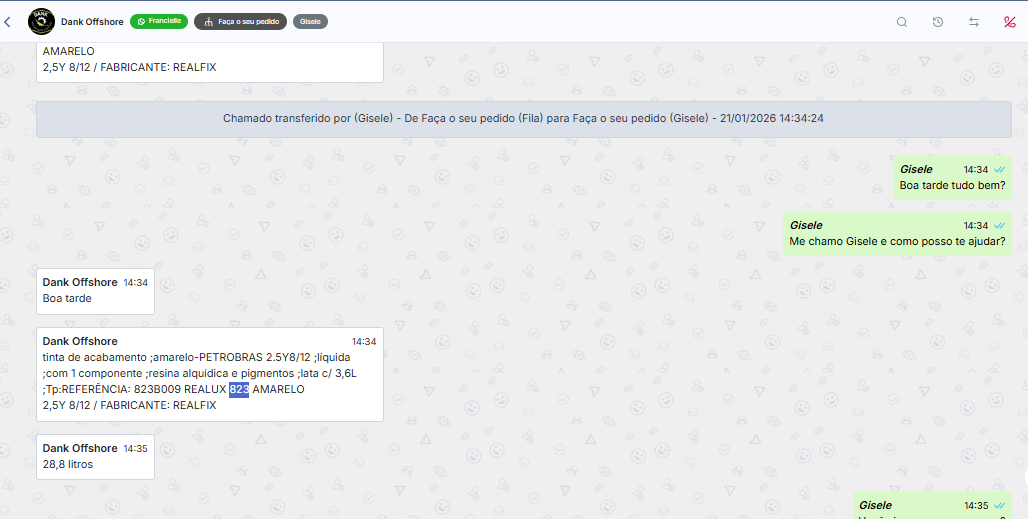This screenshot has width=1028, height=519.
Task: Click the green Francielle WhatsApp tag
Action: [158, 21]
